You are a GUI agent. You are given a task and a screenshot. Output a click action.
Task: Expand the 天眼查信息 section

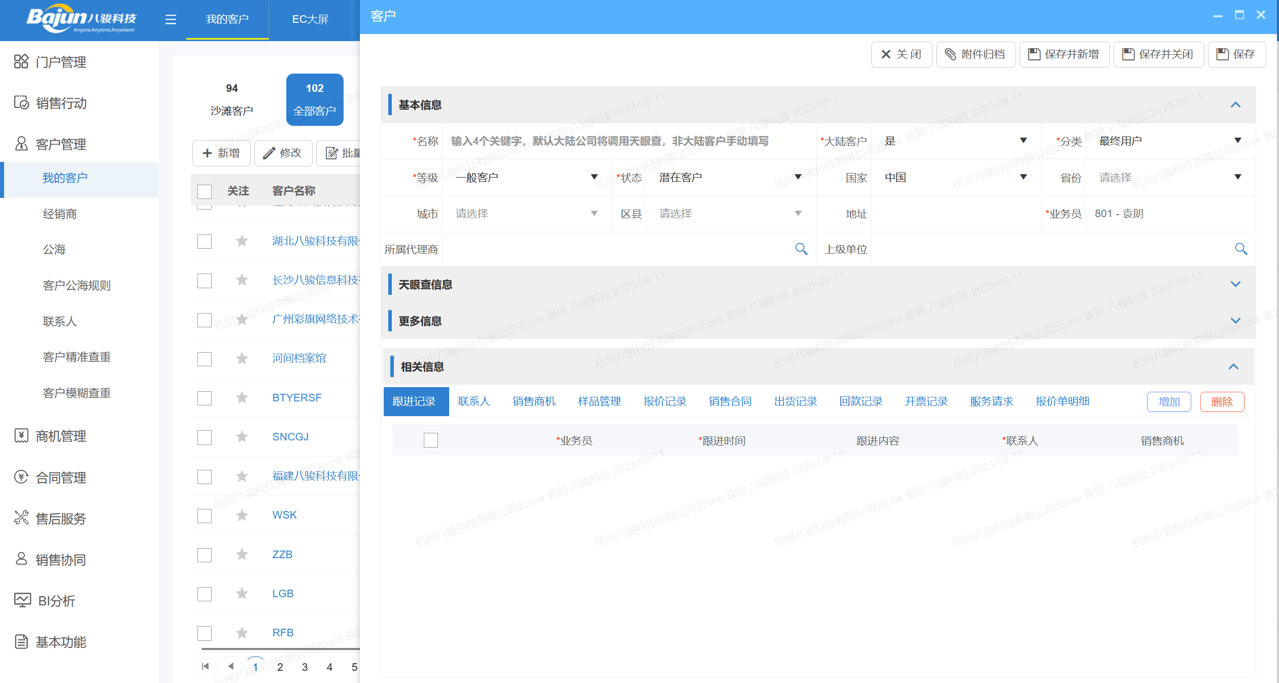point(1233,284)
